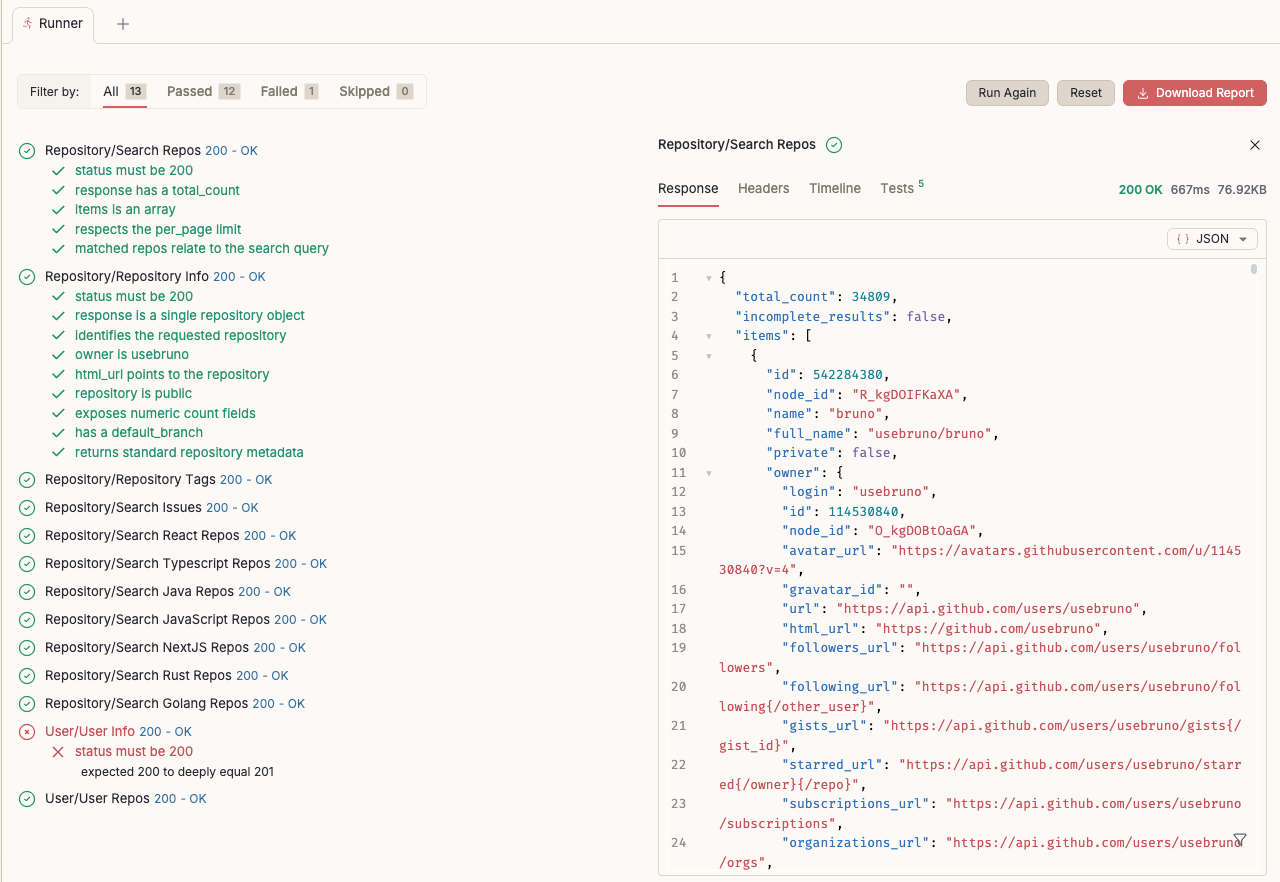Collapse the owner object on line 11
The height and width of the screenshot is (882, 1280).
pos(709,473)
